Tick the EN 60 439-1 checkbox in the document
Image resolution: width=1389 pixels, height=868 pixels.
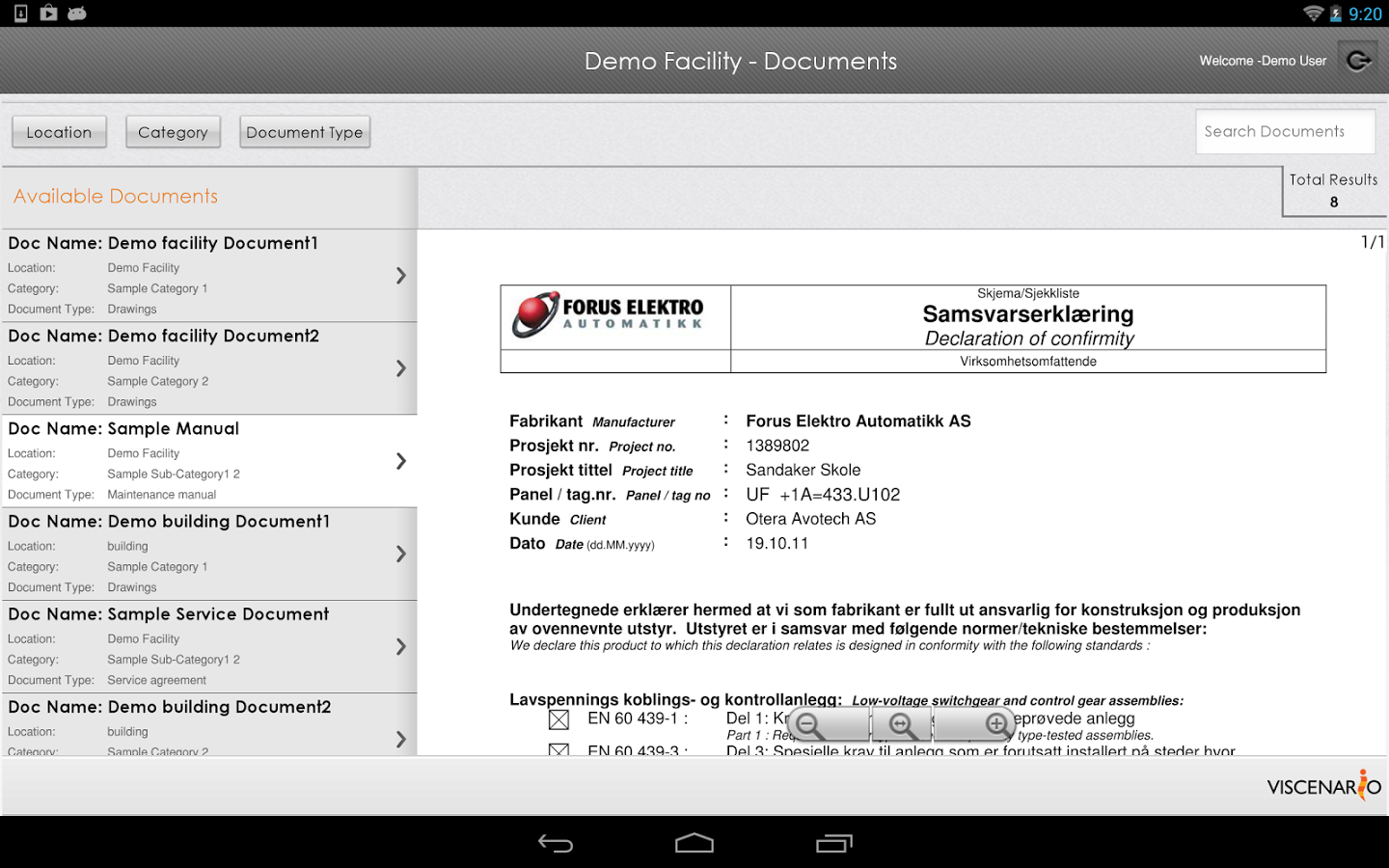(558, 719)
